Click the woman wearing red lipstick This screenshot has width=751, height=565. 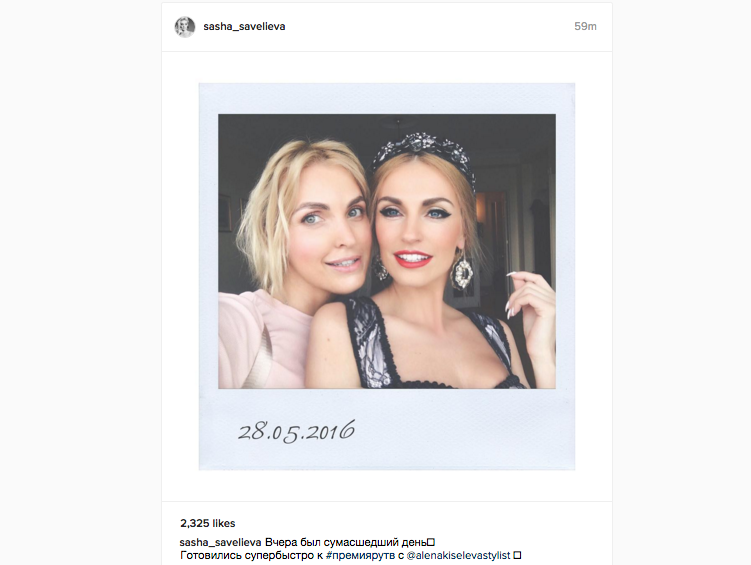(x=431, y=268)
